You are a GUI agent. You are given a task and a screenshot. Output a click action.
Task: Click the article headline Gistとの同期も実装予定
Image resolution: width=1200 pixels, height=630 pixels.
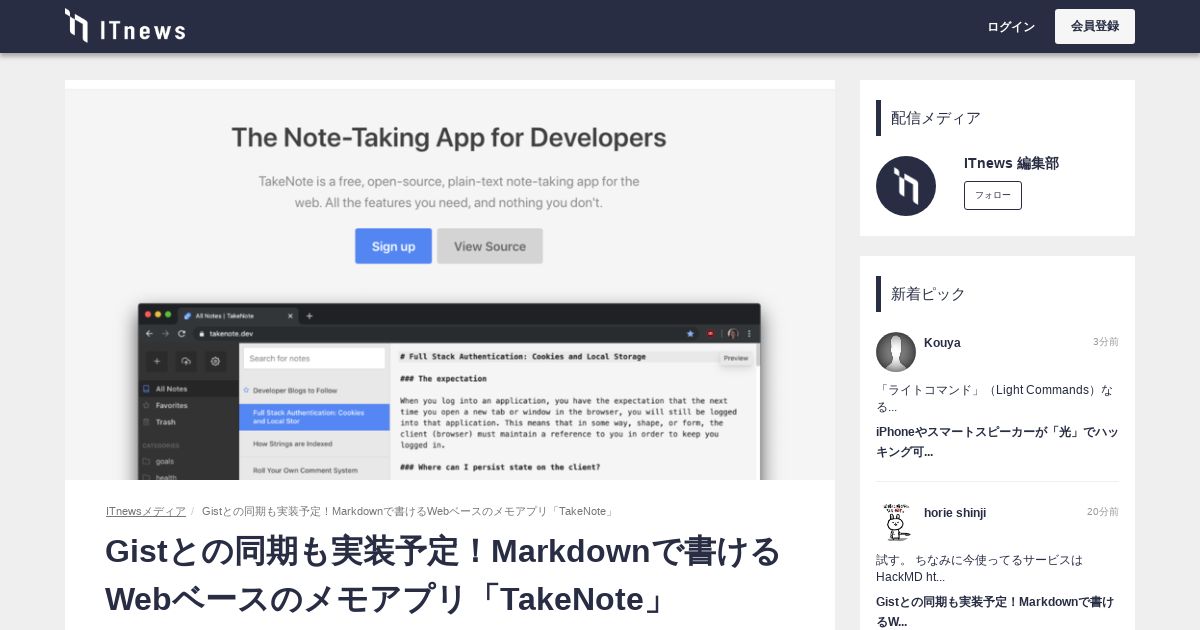[443, 575]
